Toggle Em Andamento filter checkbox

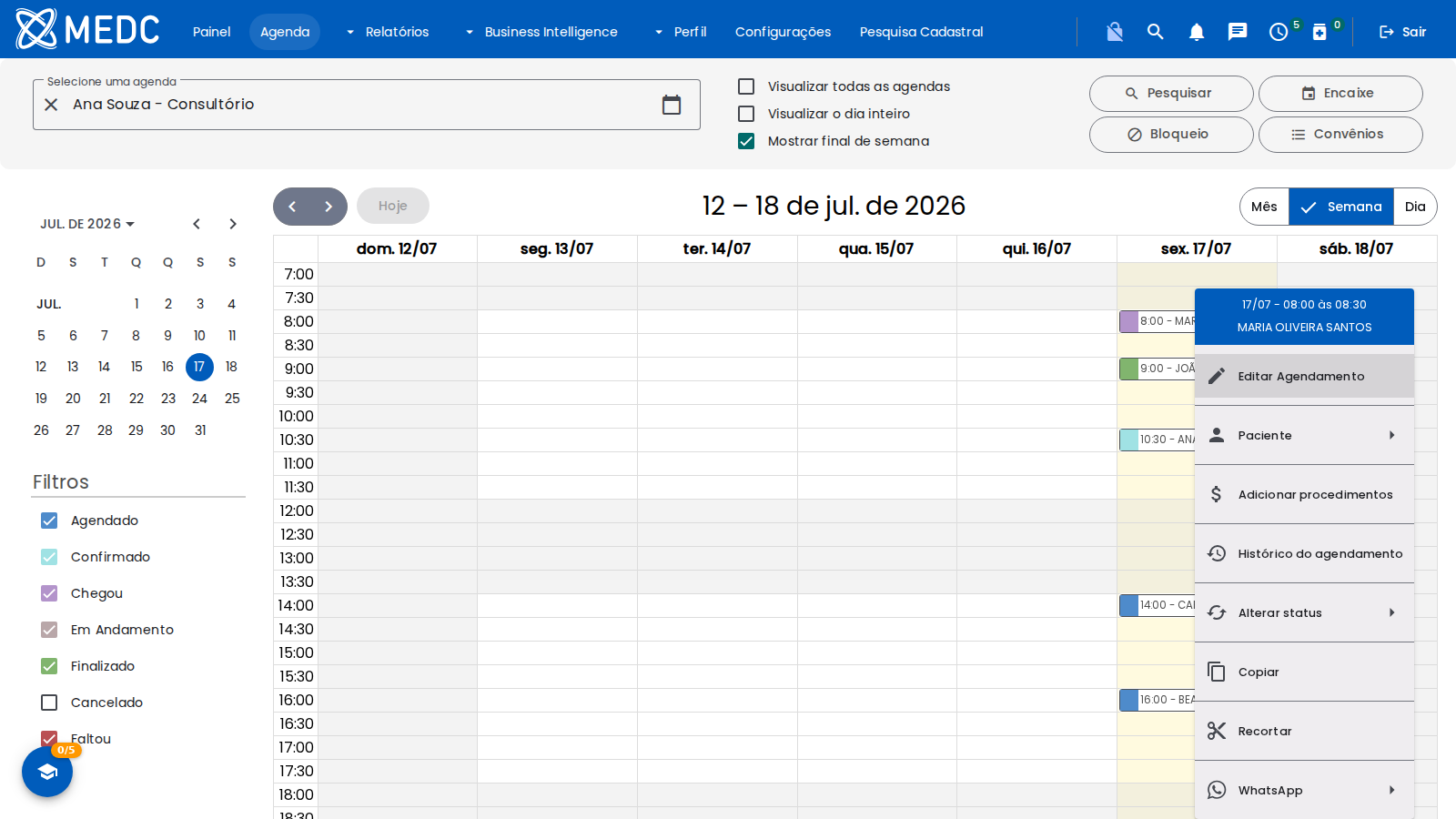pos(49,630)
